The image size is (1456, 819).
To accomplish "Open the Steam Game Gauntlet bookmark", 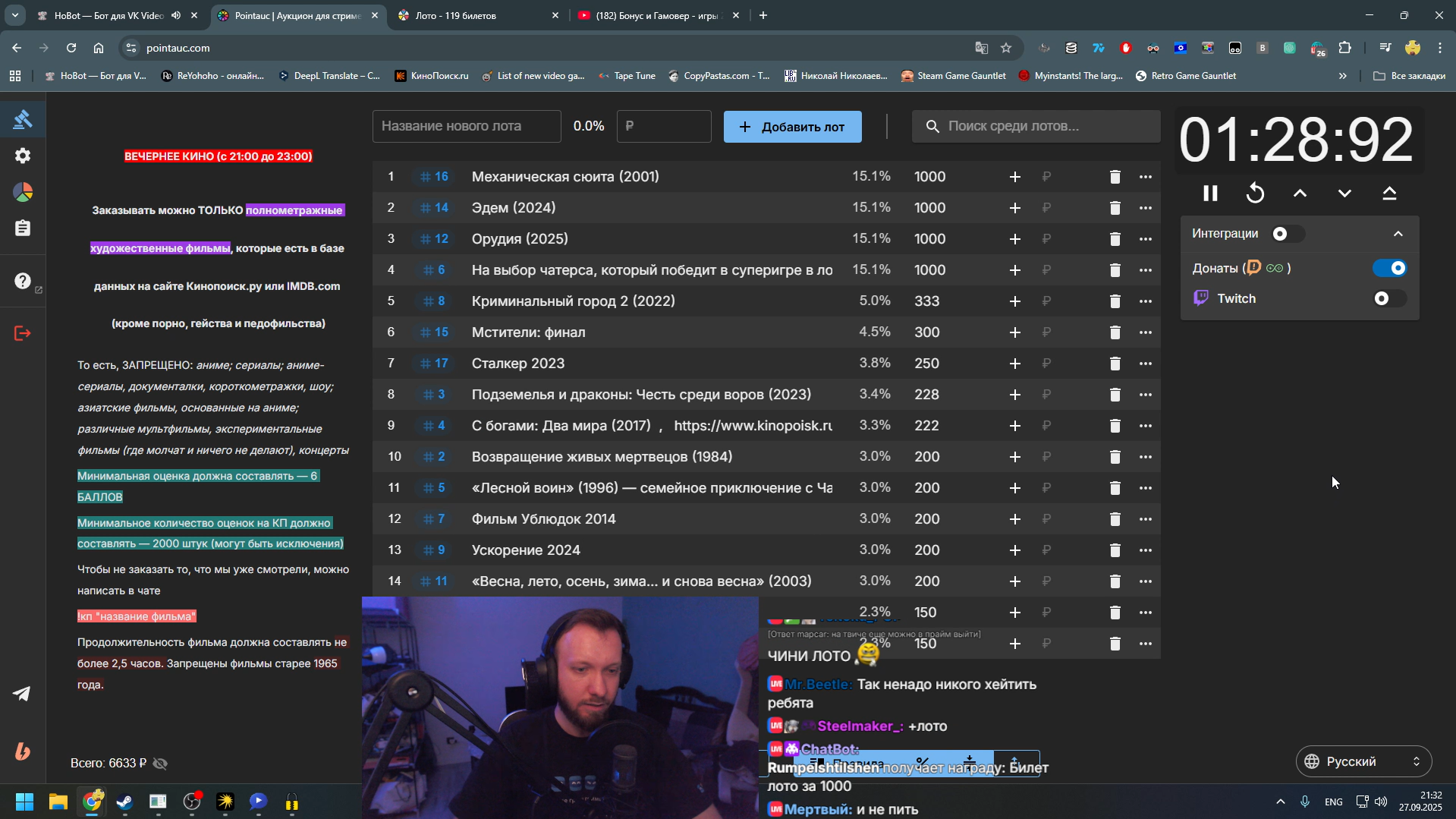I will [x=953, y=76].
